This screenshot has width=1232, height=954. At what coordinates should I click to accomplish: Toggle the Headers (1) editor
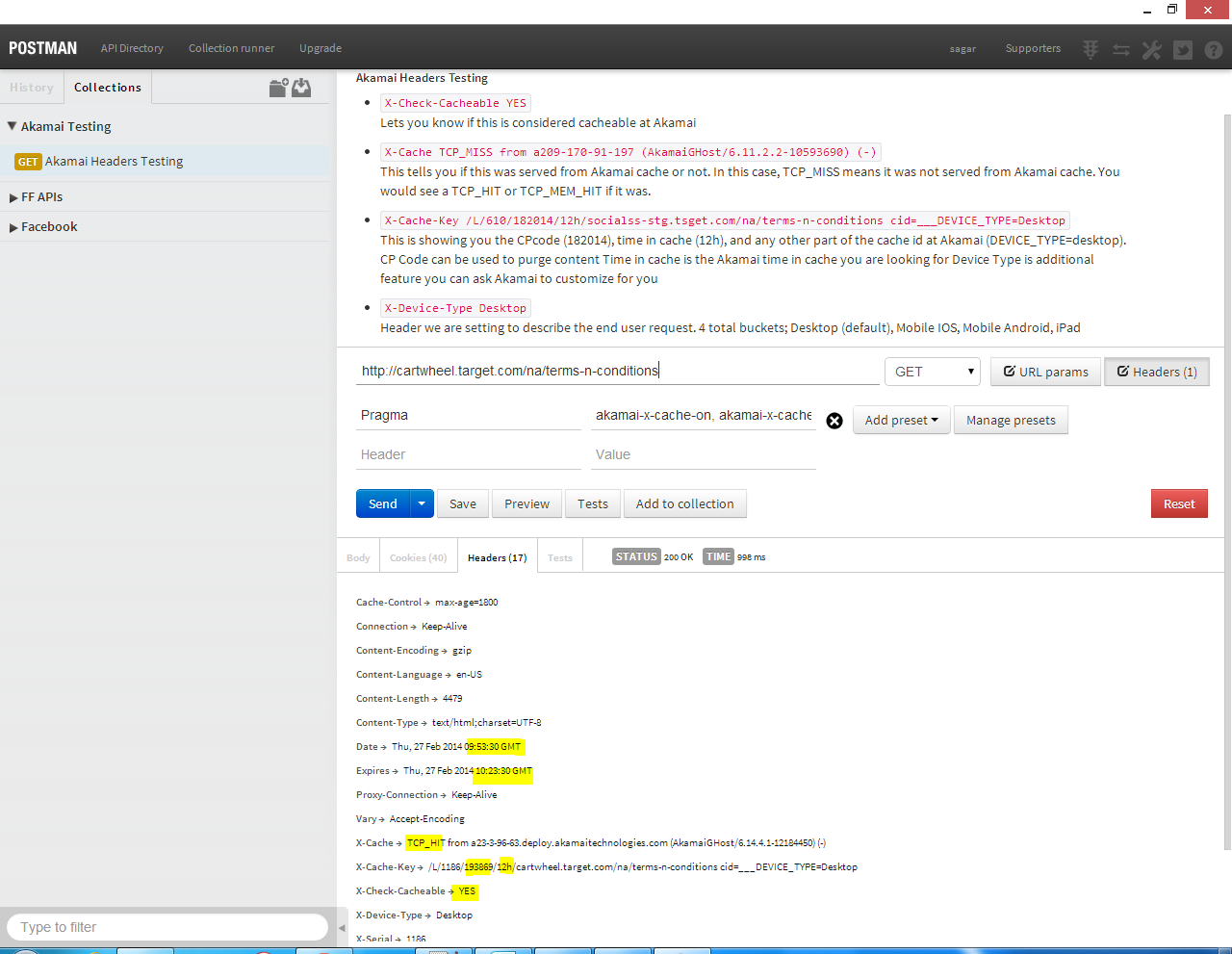(x=1157, y=372)
